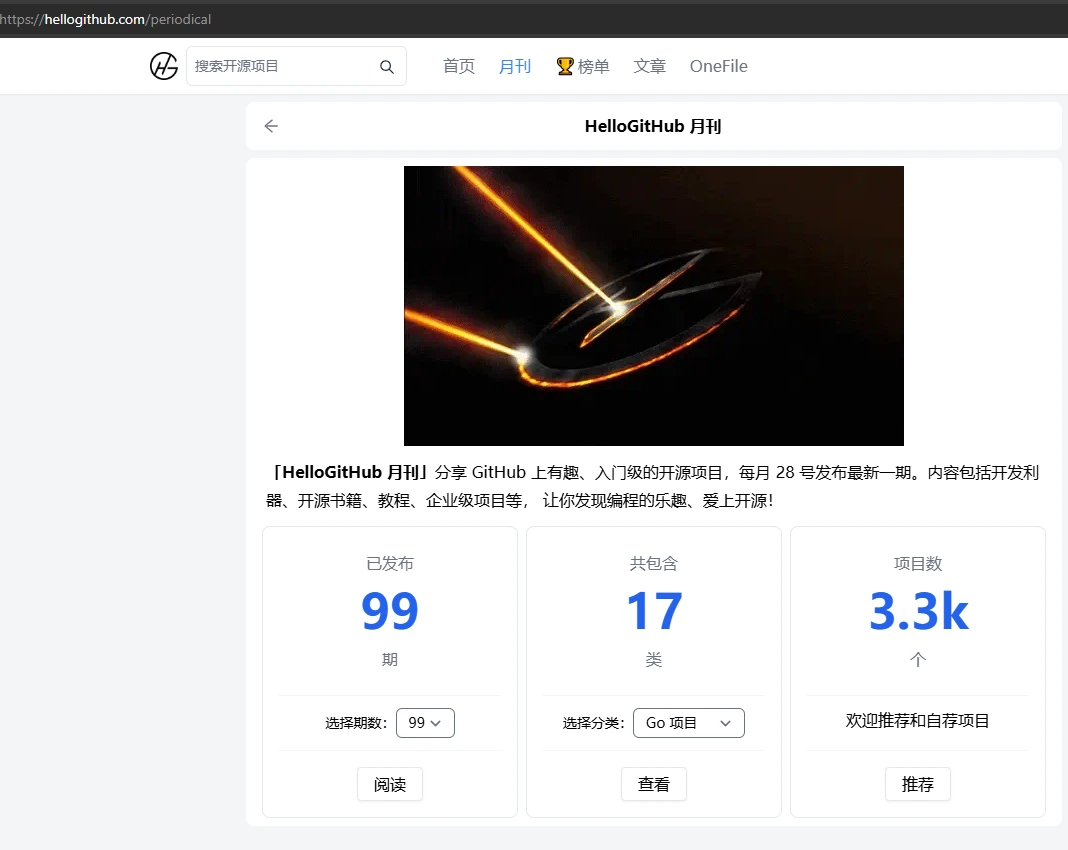Click the 推荐 button
1068x850 pixels.
point(917,784)
